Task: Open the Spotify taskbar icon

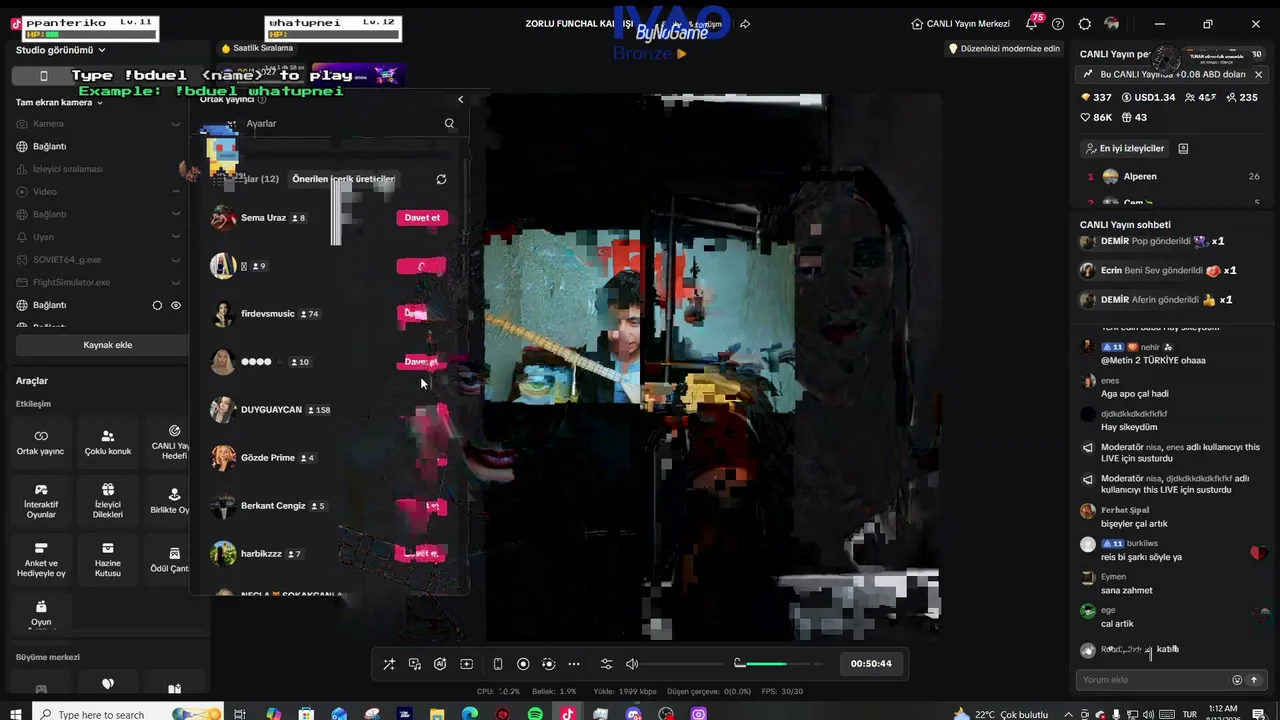Action: 535,714
